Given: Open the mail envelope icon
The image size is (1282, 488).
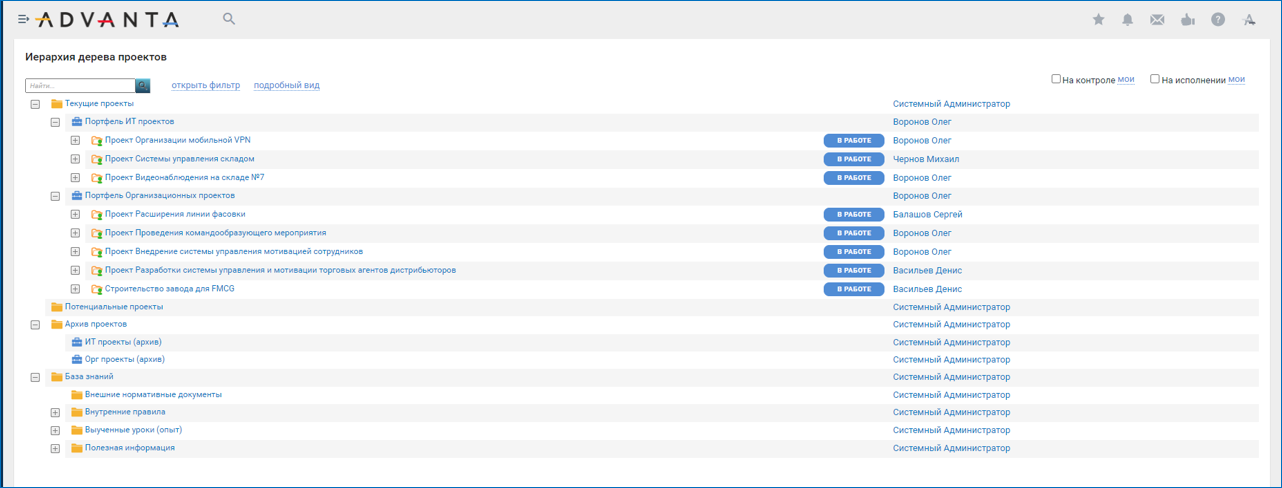Looking at the screenshot, I should pyautogui.click(x=1157, y=19).
